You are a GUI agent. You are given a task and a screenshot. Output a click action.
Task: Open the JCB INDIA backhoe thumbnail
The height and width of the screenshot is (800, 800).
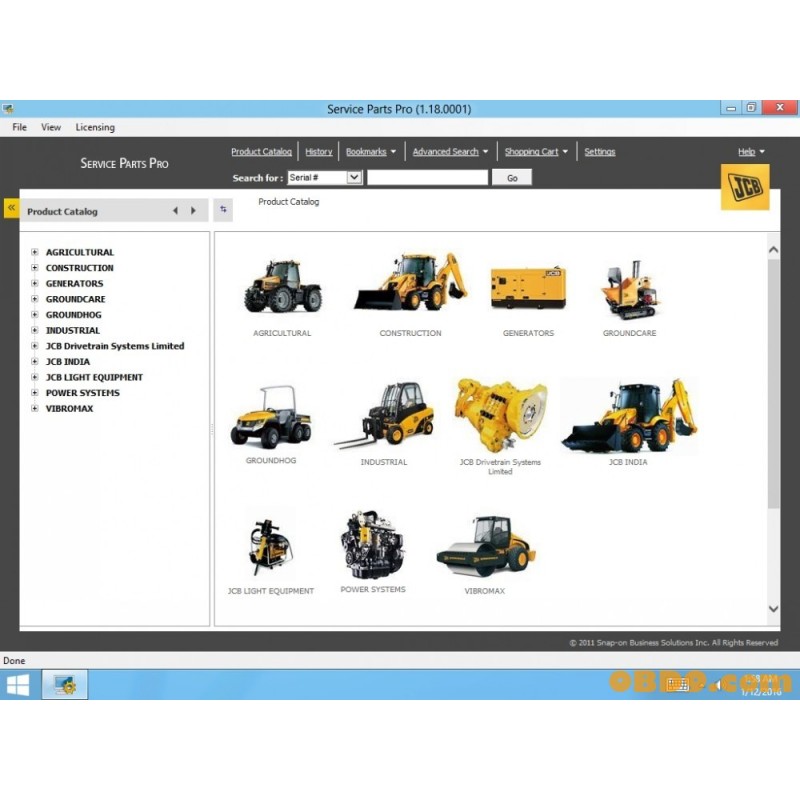click(628, 416)
